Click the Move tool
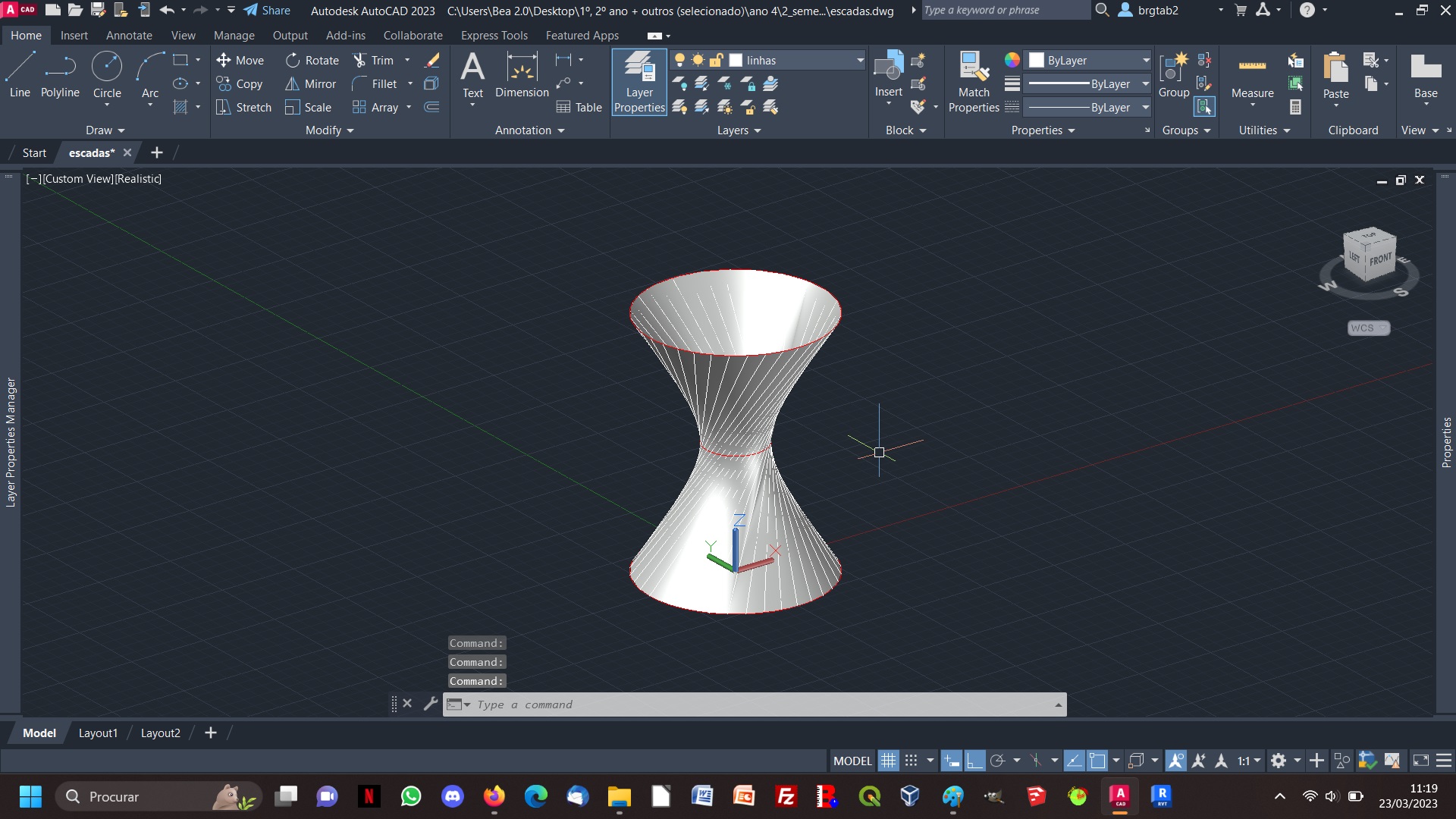The image size is (1456, 819). coord(240,60)
